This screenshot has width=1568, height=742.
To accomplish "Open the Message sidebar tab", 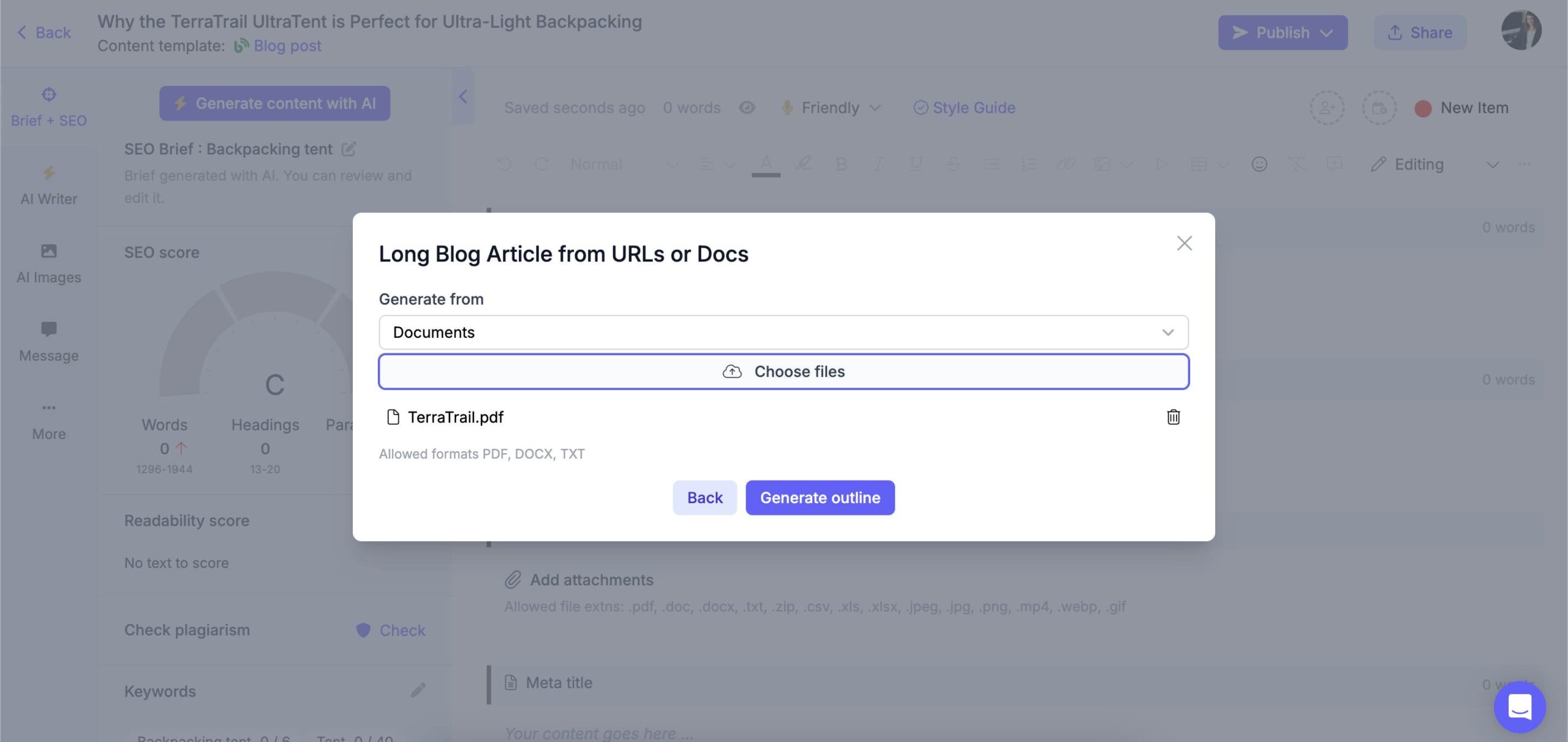I will click(48, 342).
